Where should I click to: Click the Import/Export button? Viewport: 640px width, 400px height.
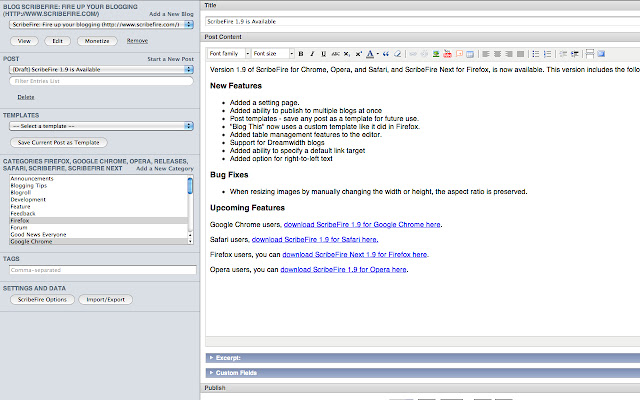[106, 300]
